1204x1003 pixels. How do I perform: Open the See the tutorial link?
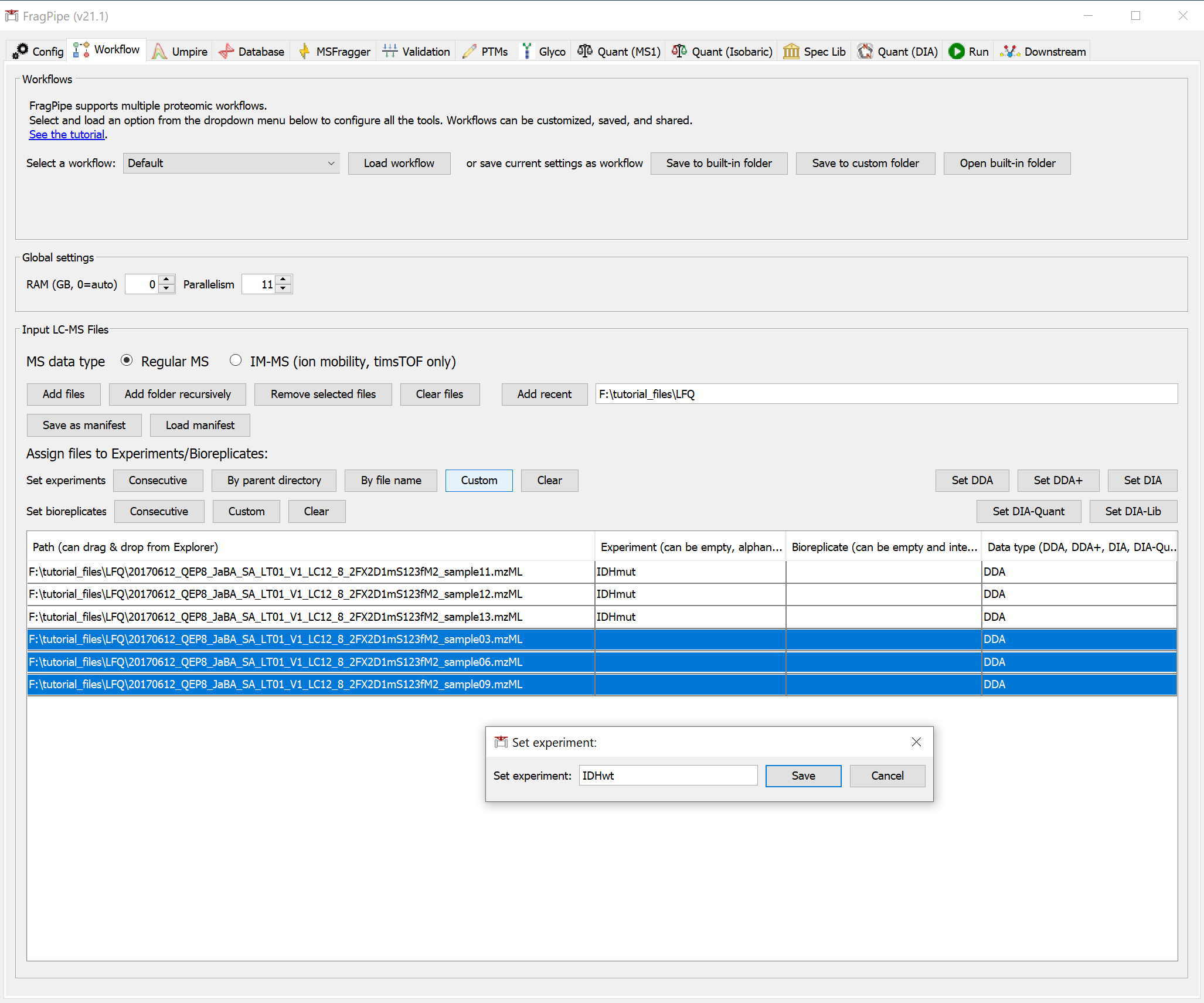click(x=67, y=134)
